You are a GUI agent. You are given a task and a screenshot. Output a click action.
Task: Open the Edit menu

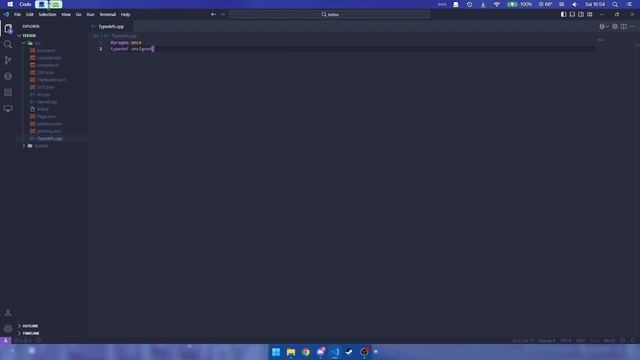point(29,14)
